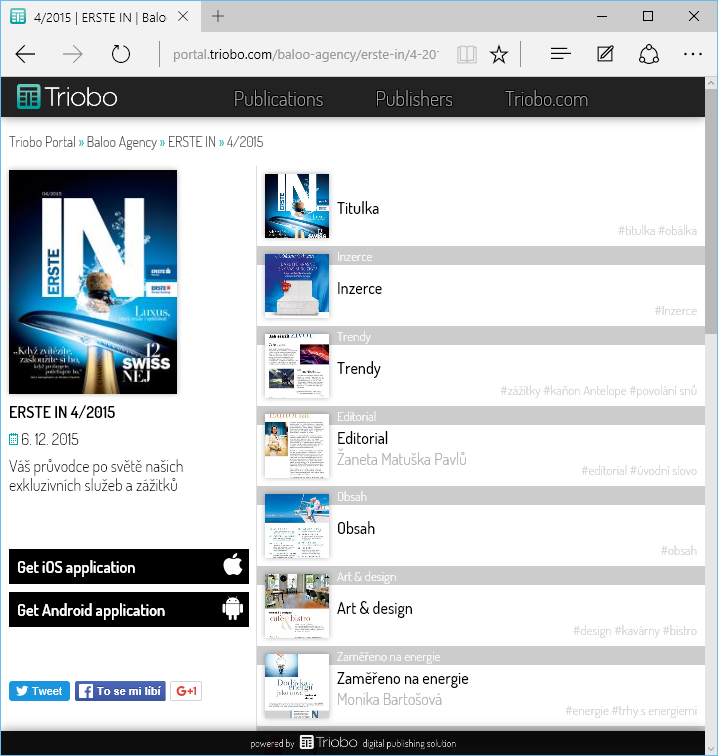Close the ERSTE IN browser tab

click(183, 16)
